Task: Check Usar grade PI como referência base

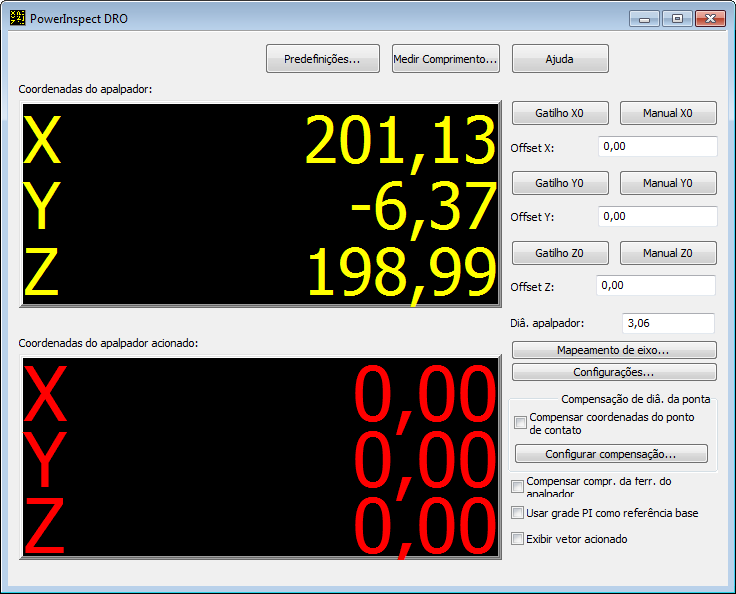Action: click(517, 513)
